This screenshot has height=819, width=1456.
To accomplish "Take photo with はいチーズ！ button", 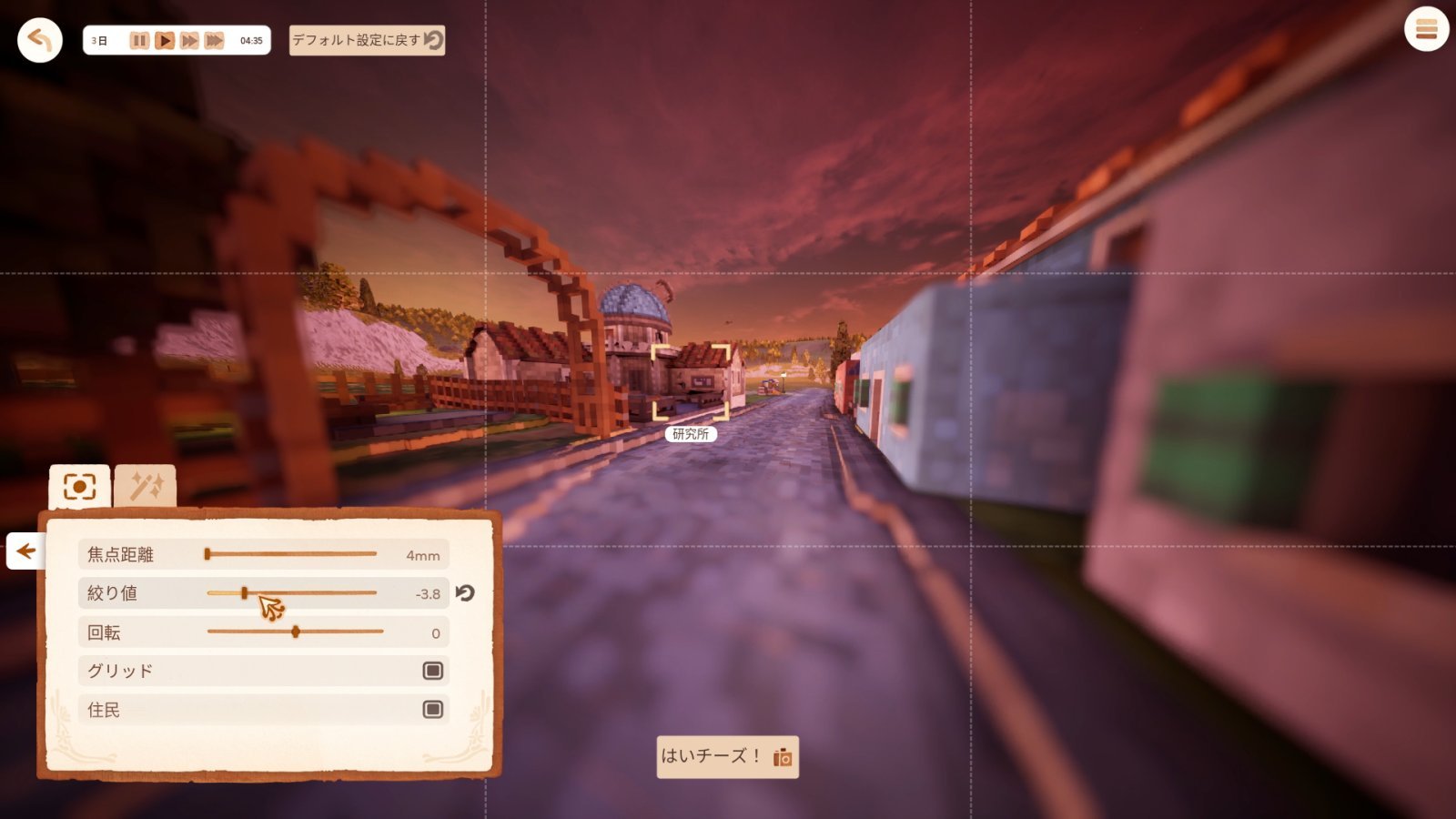I will coord(727,756).
